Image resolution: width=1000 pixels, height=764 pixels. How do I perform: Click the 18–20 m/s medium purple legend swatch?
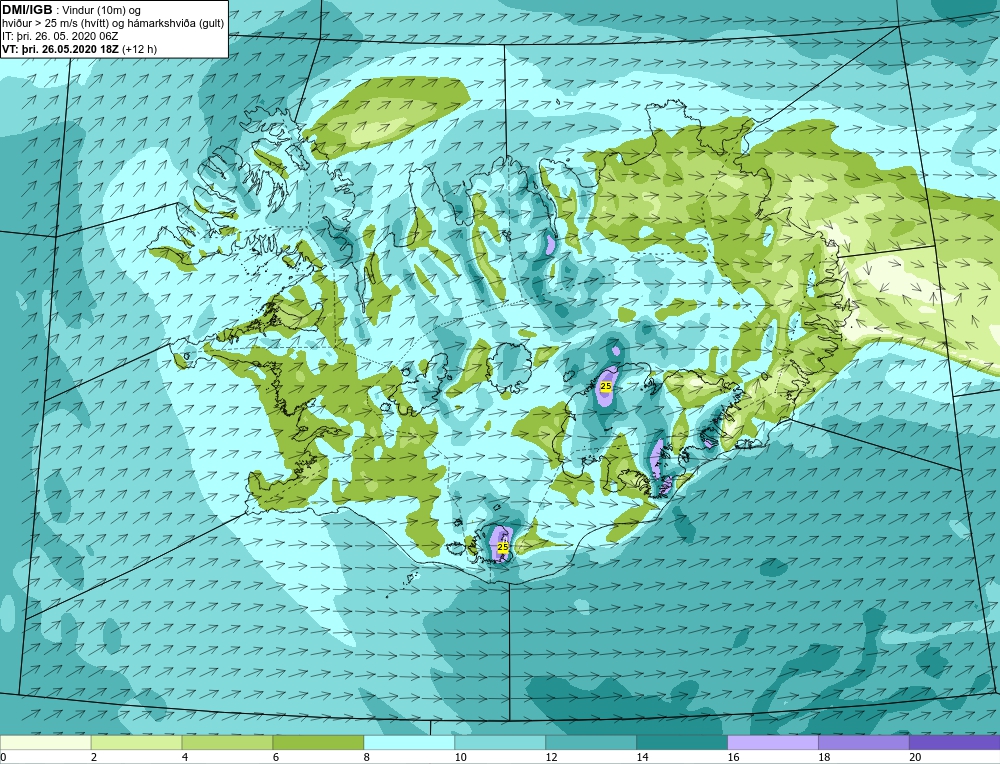pyautogui.click(x=864, y=742)
